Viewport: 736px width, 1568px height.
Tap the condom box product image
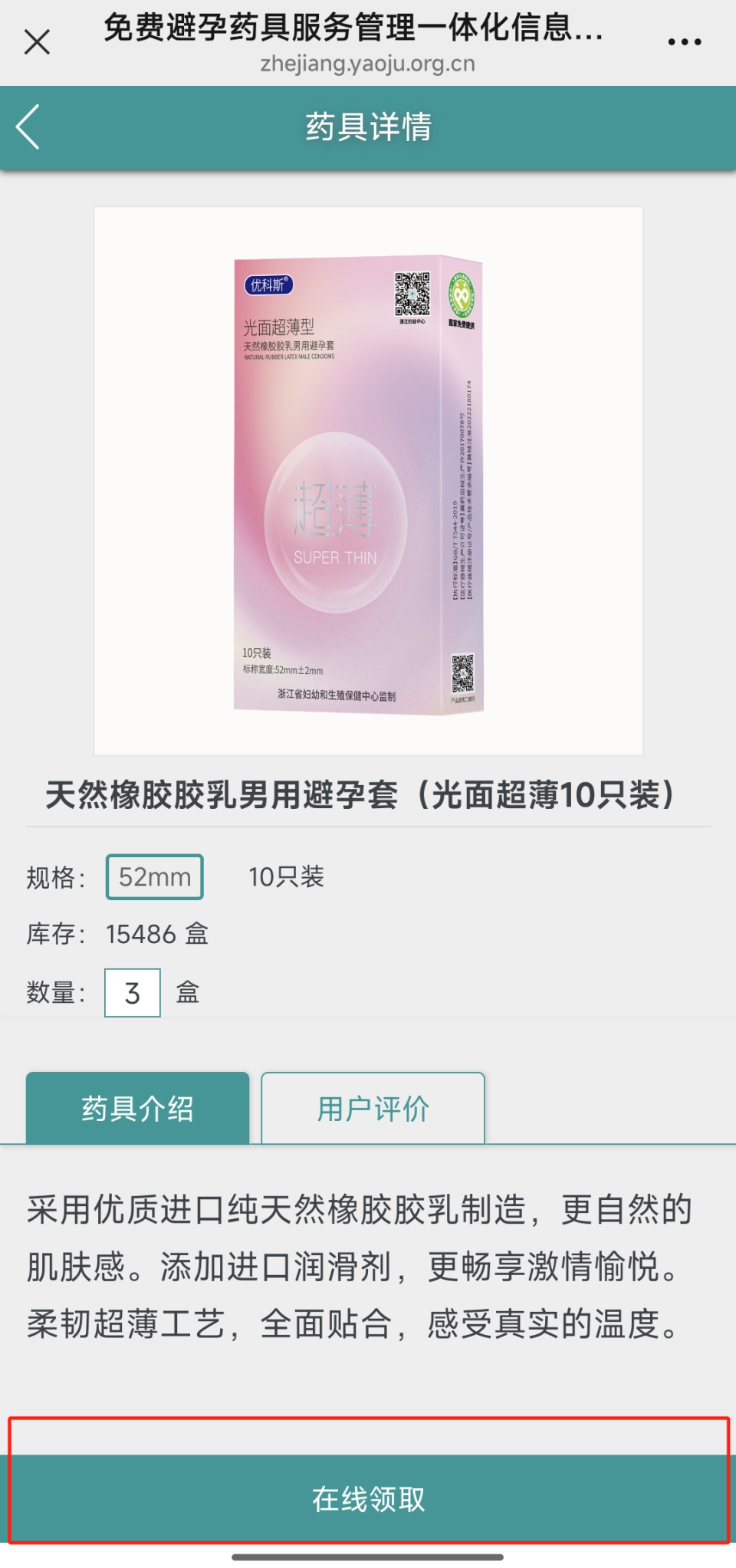[368, 481]
